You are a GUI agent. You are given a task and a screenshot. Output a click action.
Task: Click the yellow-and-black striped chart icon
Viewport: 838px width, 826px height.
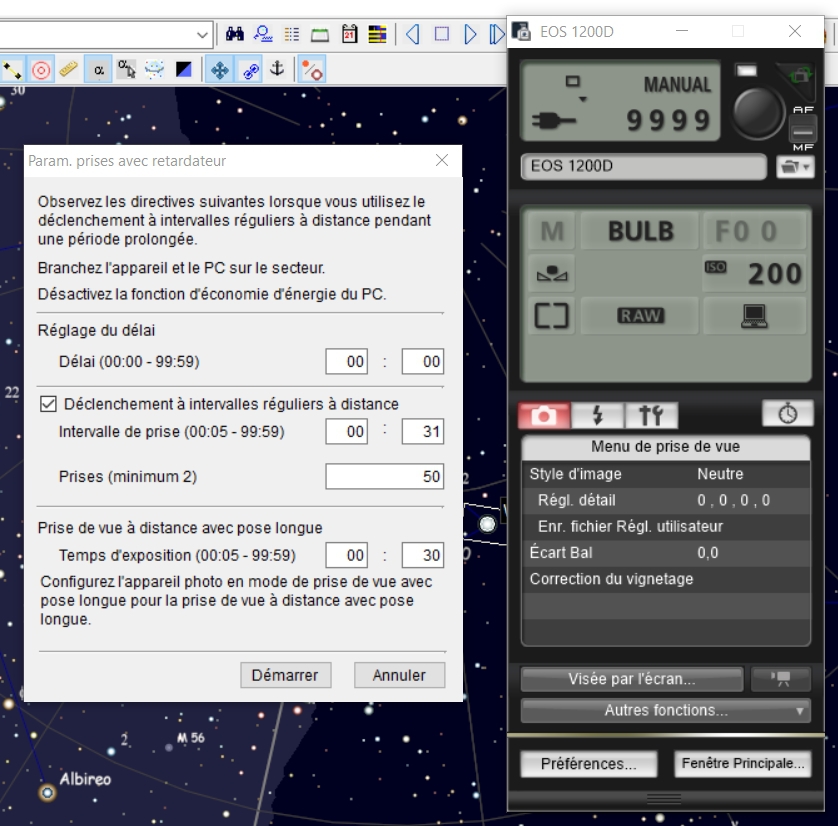pyautogui.click(x=377, y=34)
